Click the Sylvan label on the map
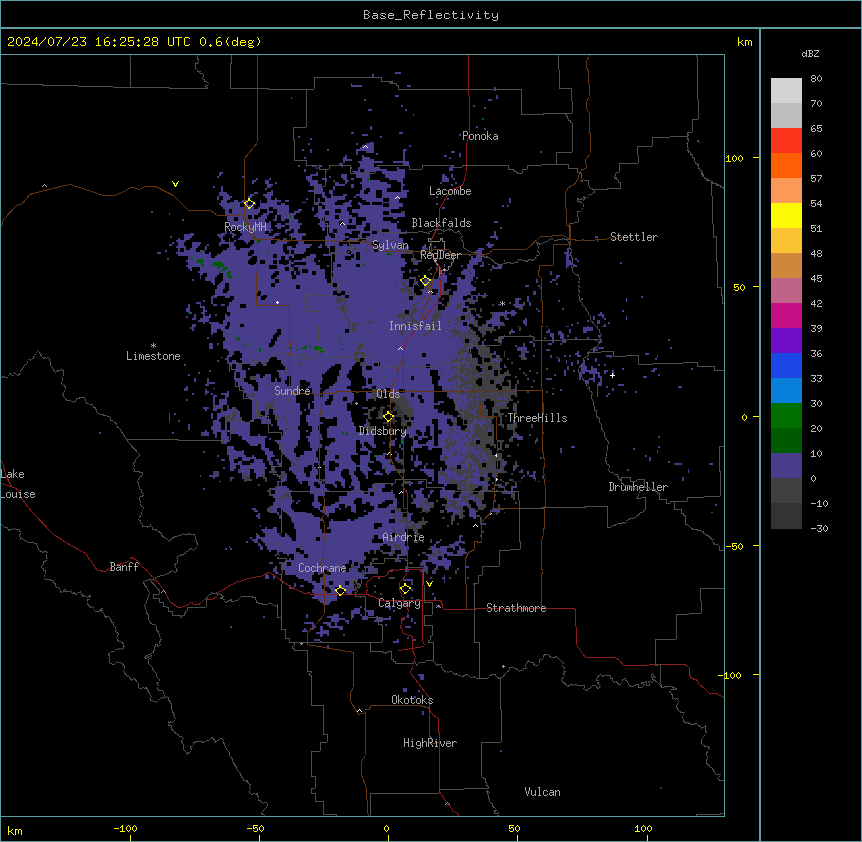Image resolution: width=862 pixels, height=842 pixels. [390, 245]
